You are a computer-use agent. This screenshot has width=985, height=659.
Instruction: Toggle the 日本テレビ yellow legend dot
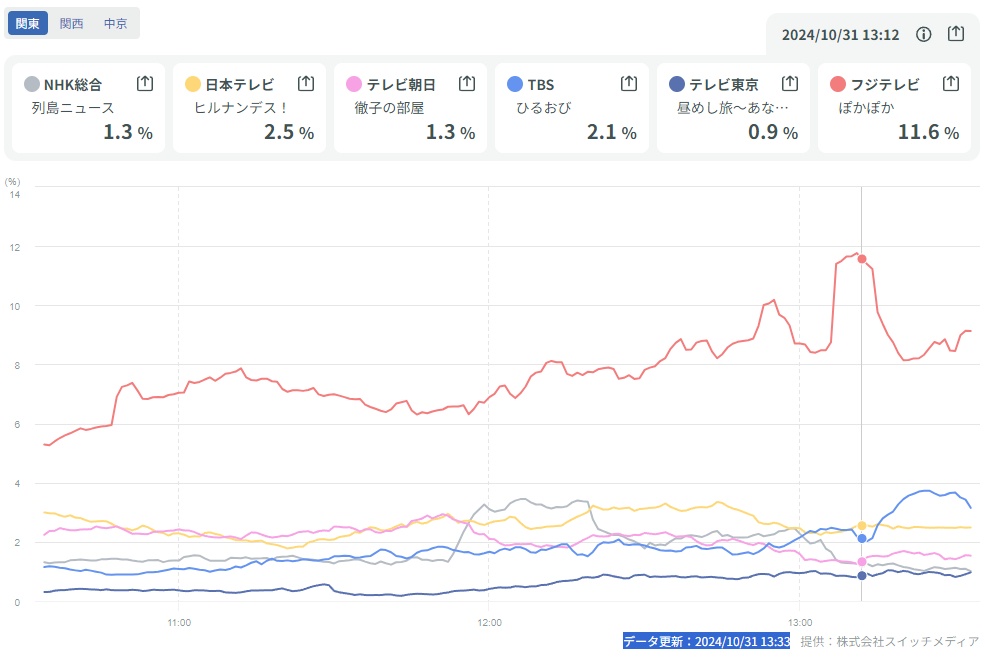coord(193,84)
